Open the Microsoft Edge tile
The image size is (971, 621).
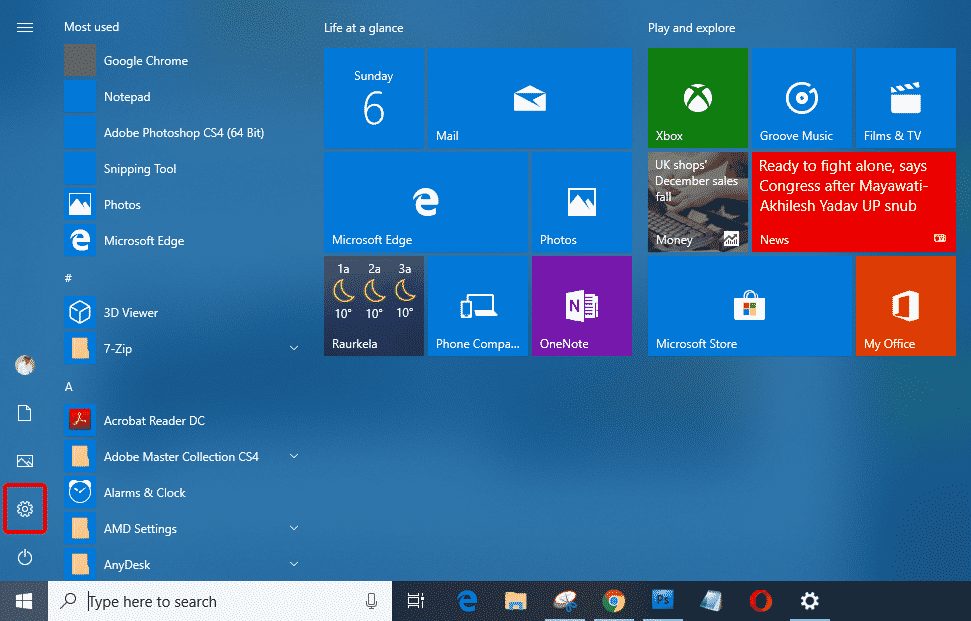[x=426, y=202]
